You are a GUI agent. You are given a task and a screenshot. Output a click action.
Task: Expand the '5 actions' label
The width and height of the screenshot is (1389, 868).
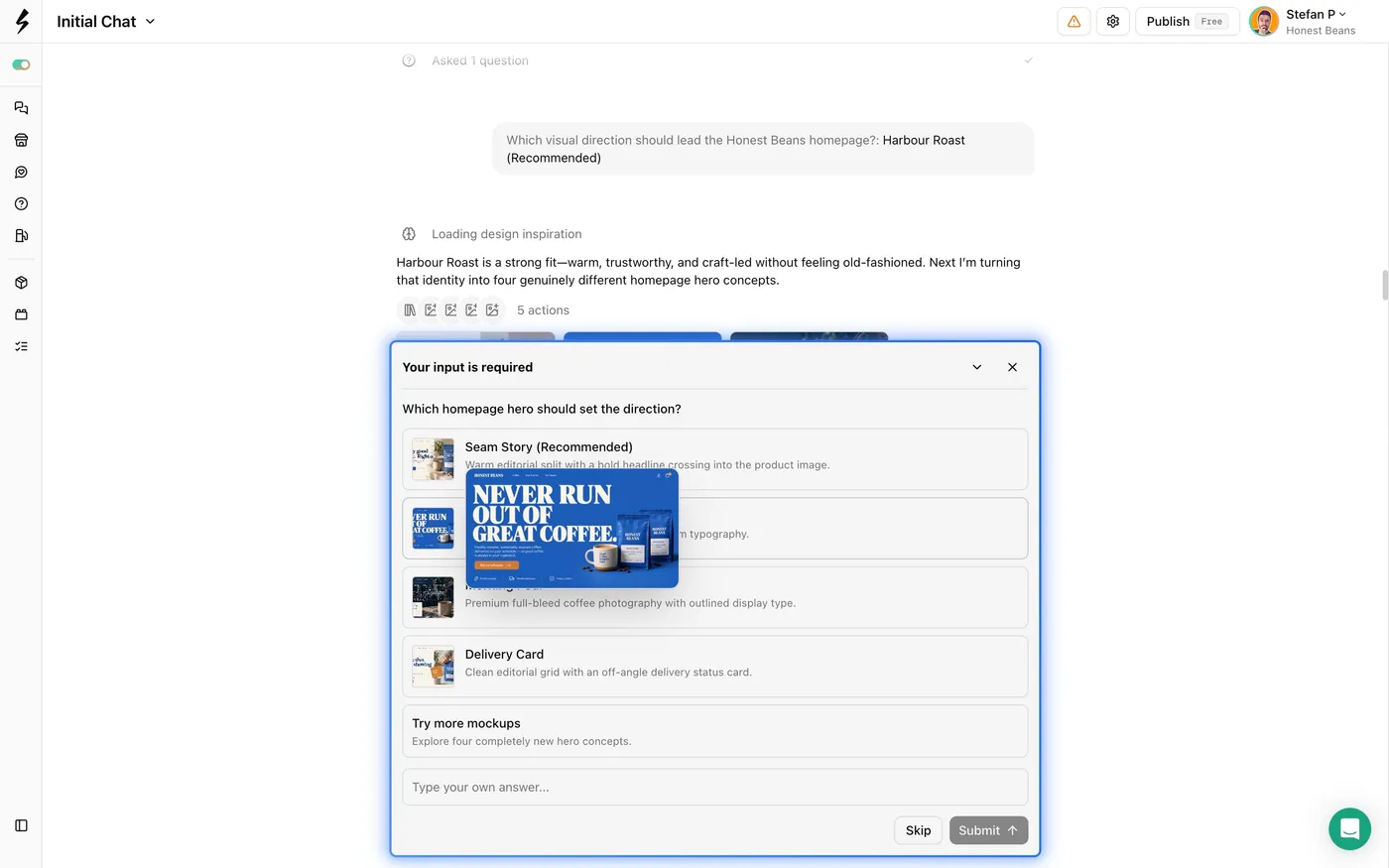pos(543,310)
